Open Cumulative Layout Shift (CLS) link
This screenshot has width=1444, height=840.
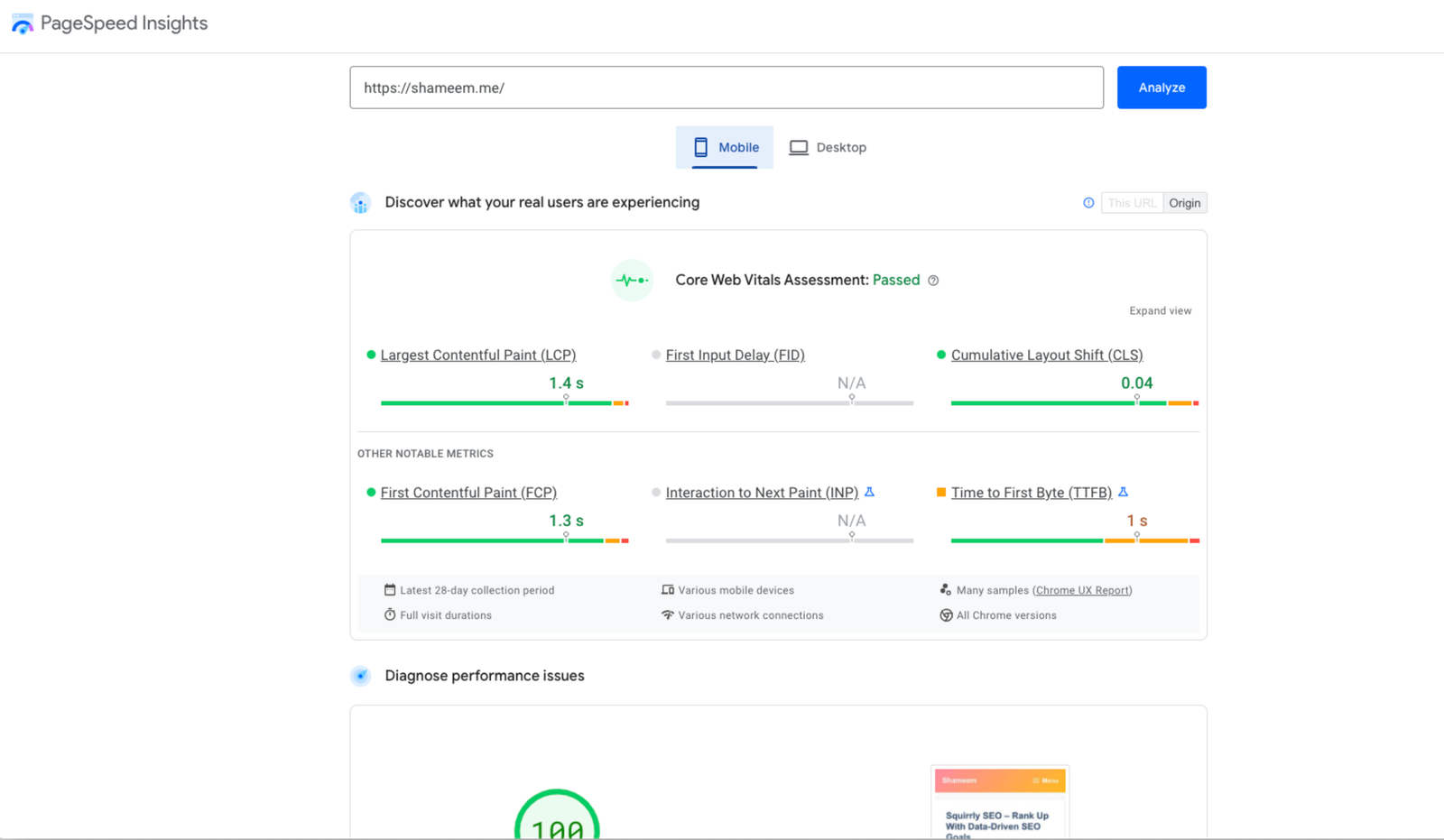(x=1046, y=355)
